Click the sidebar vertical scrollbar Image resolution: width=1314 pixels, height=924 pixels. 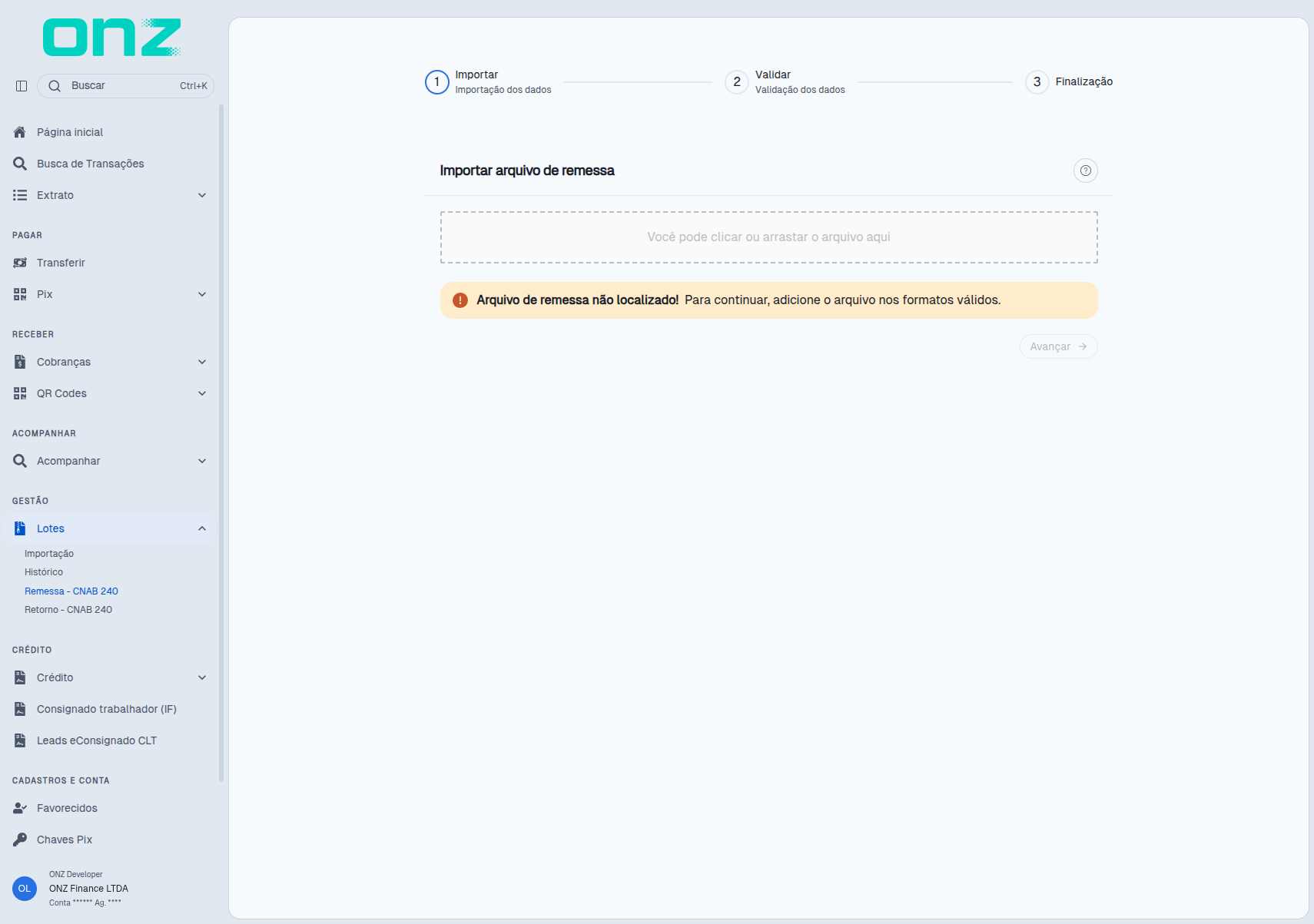click(x=221, y=443)
